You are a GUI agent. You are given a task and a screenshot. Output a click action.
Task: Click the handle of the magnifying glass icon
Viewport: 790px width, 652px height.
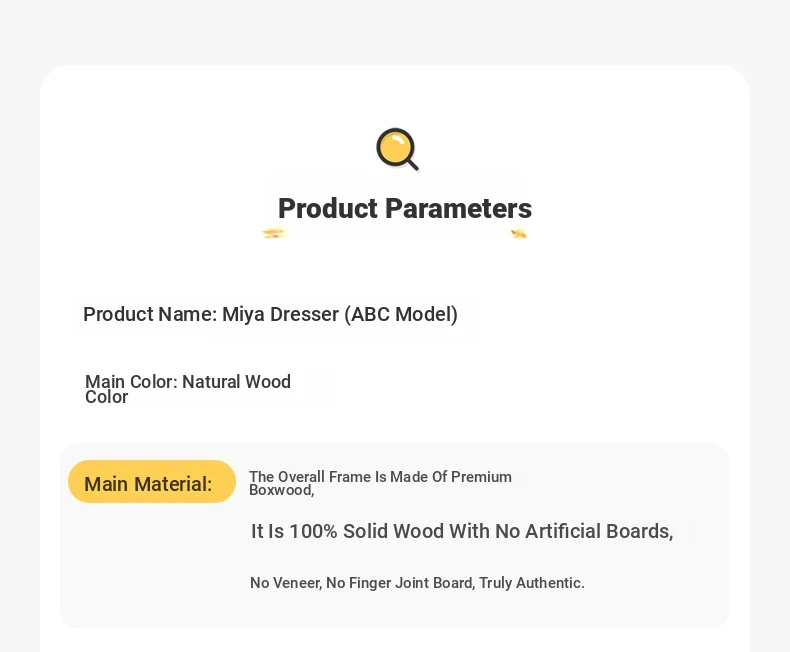coord(412,164)
